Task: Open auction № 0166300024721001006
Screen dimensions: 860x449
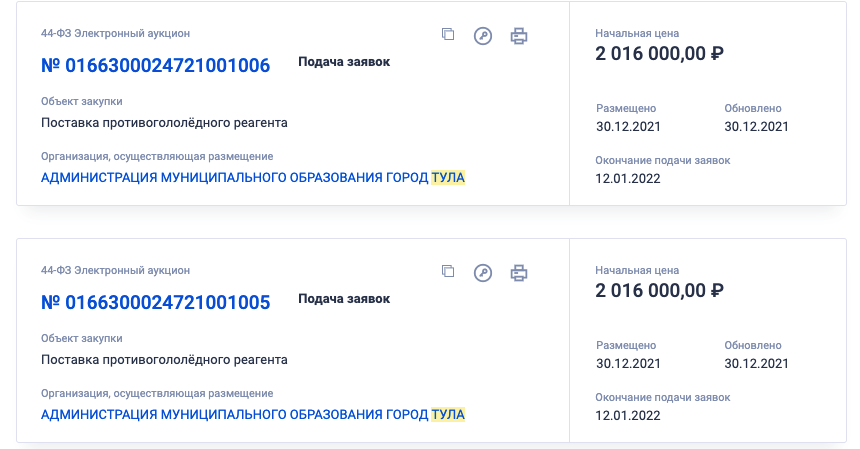Action: 156,66
